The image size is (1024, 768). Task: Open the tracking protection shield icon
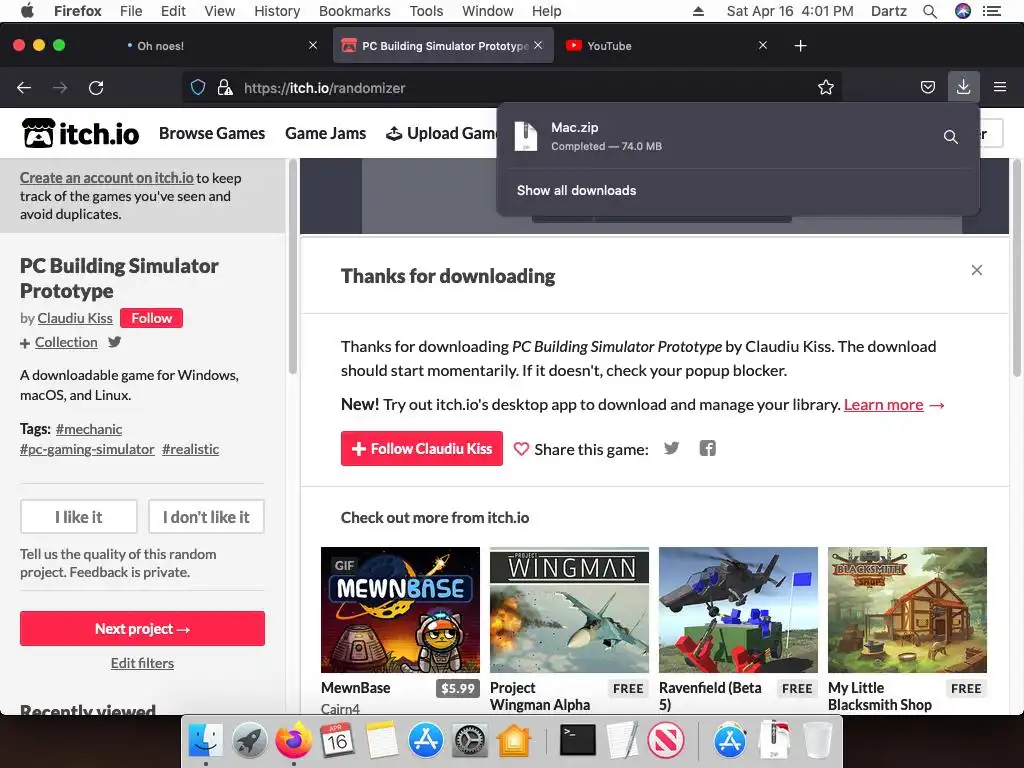[198, 88]
